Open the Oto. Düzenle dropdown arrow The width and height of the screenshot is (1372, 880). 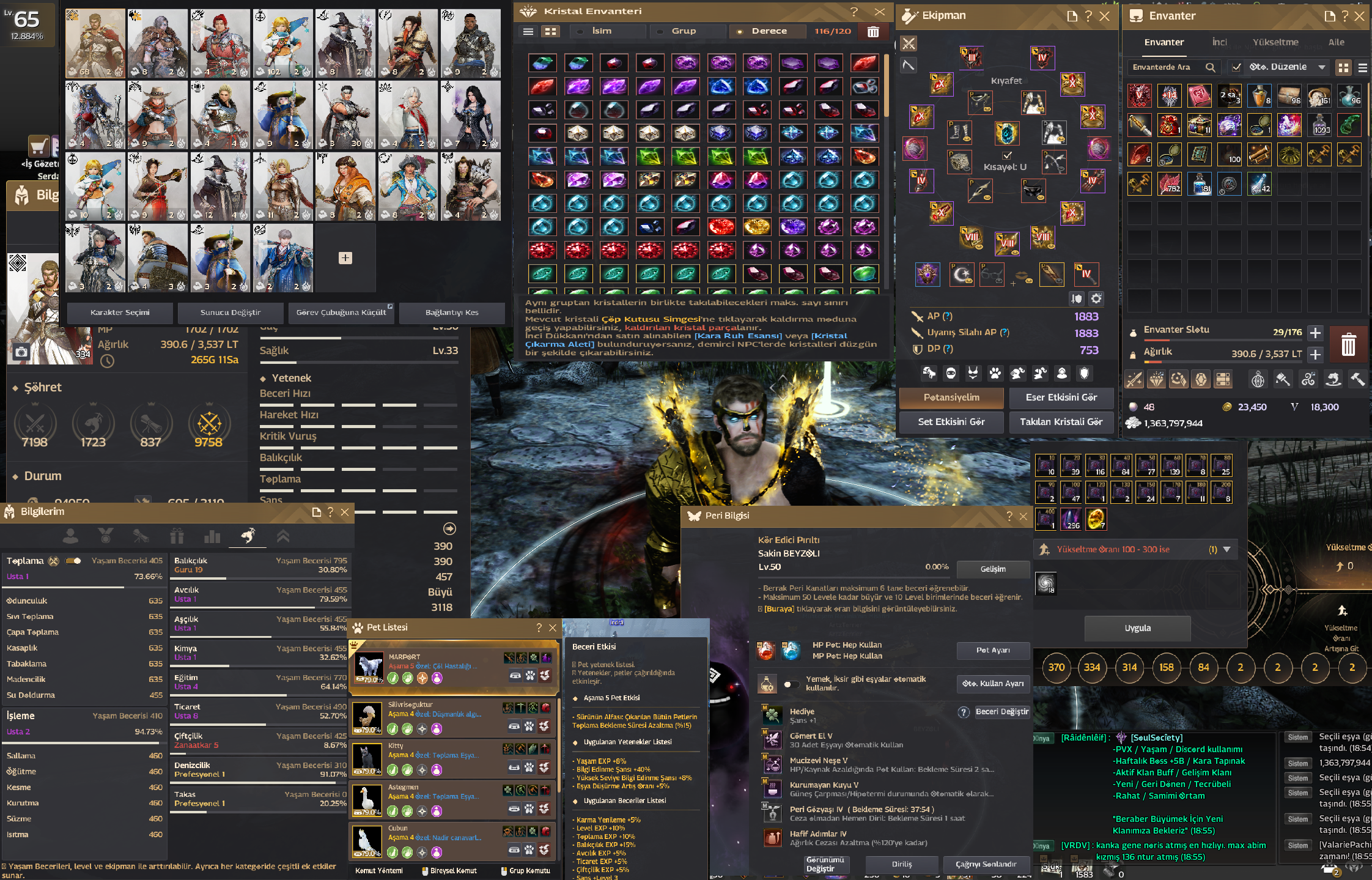tap(1321, 67)
